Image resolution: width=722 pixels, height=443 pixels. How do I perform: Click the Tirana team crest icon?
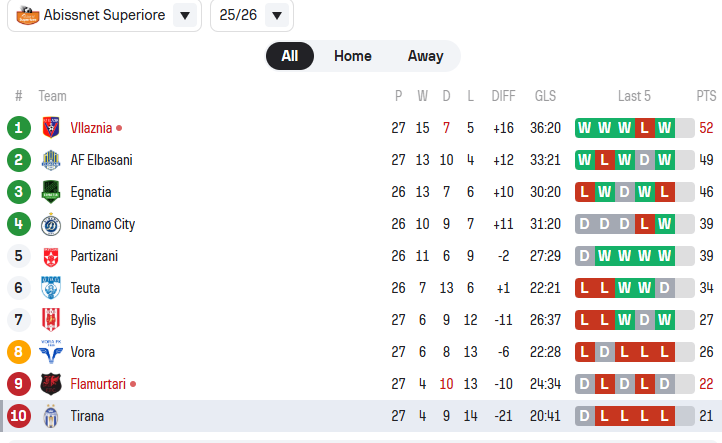tap(50, 416)
